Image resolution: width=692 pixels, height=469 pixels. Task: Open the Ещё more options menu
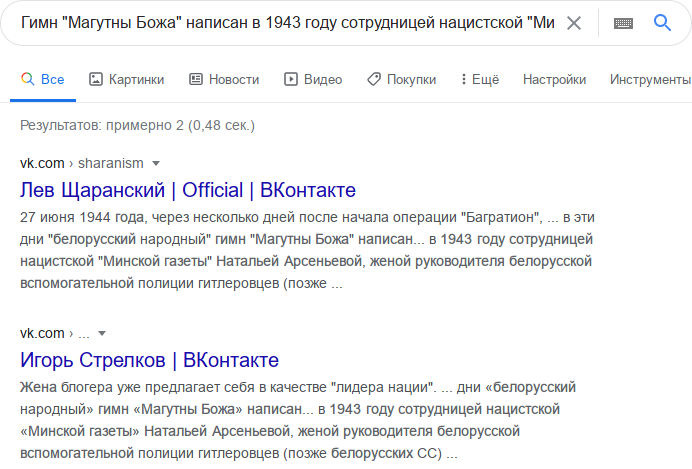point(485,79)
